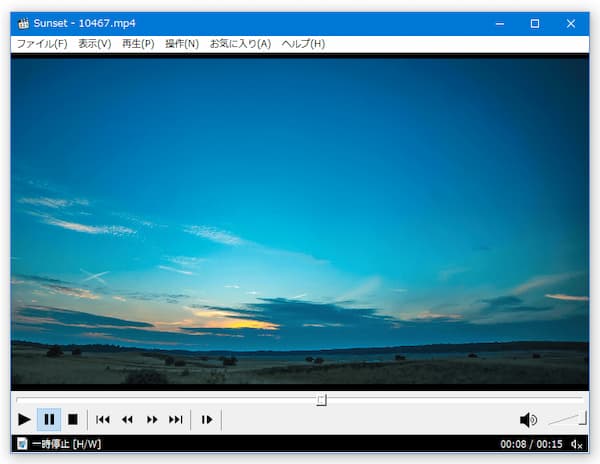
Task: Open the お気に入り(A) menu
Action: [x=240, y=44]
